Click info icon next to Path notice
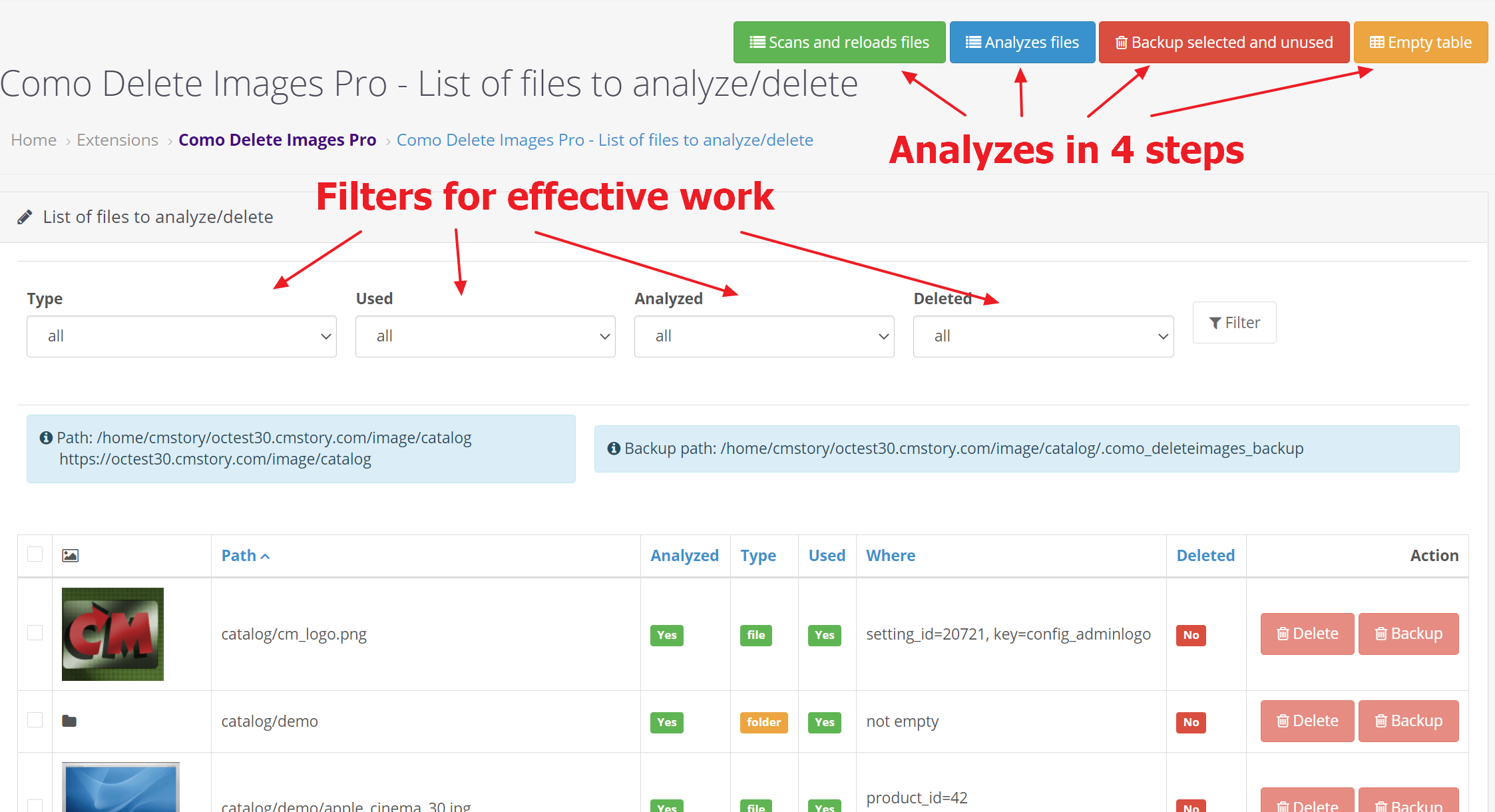This screenshot has width=1495, height=812. click(46, 438)
